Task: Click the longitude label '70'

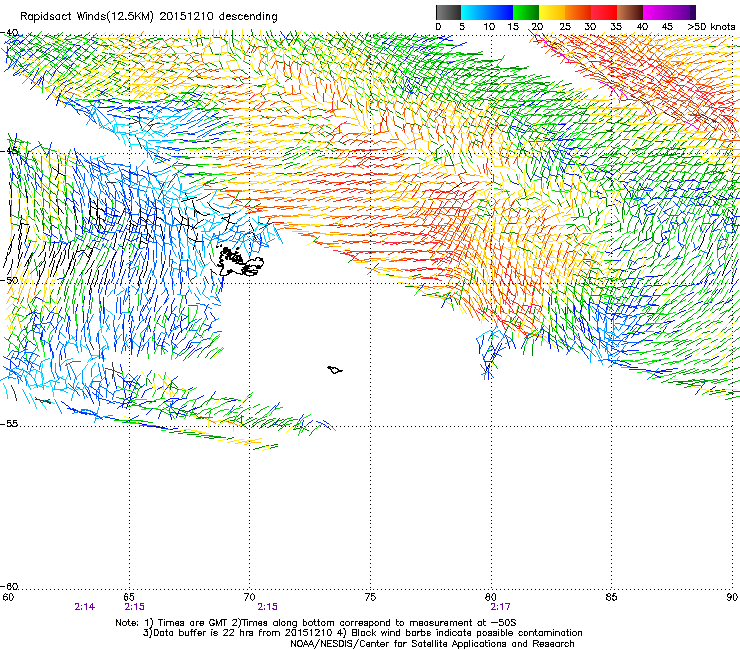Action: pyautogui.click(x=250, y=597)
